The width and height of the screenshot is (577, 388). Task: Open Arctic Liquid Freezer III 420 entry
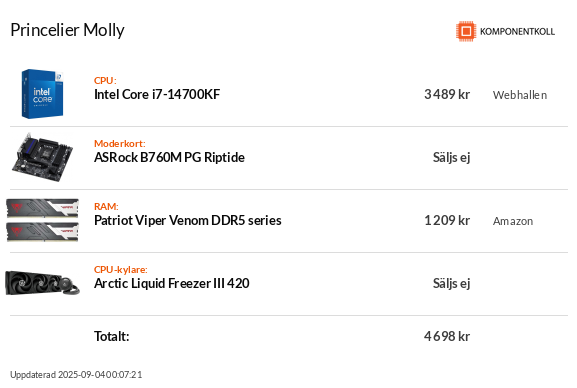(x=171, y=283)
